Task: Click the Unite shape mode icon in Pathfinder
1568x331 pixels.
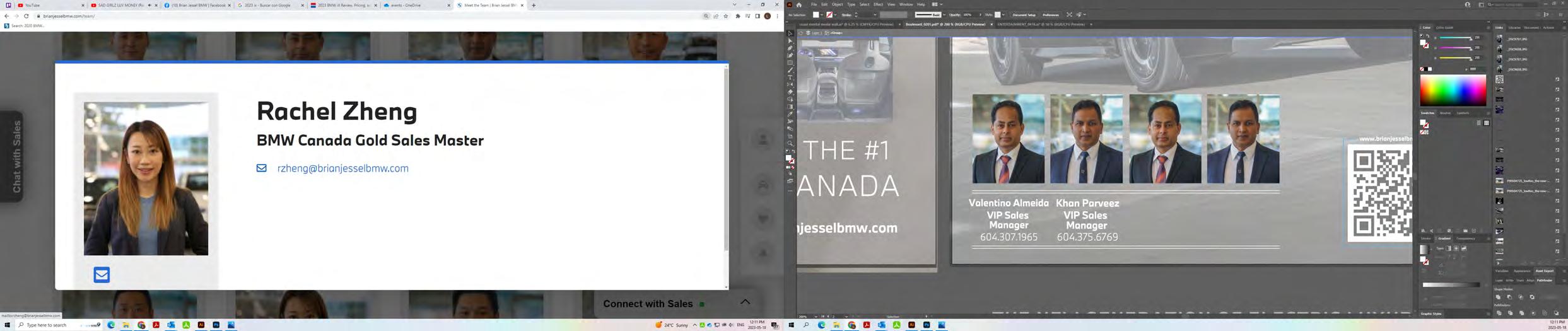Action: pos(1498,297)
